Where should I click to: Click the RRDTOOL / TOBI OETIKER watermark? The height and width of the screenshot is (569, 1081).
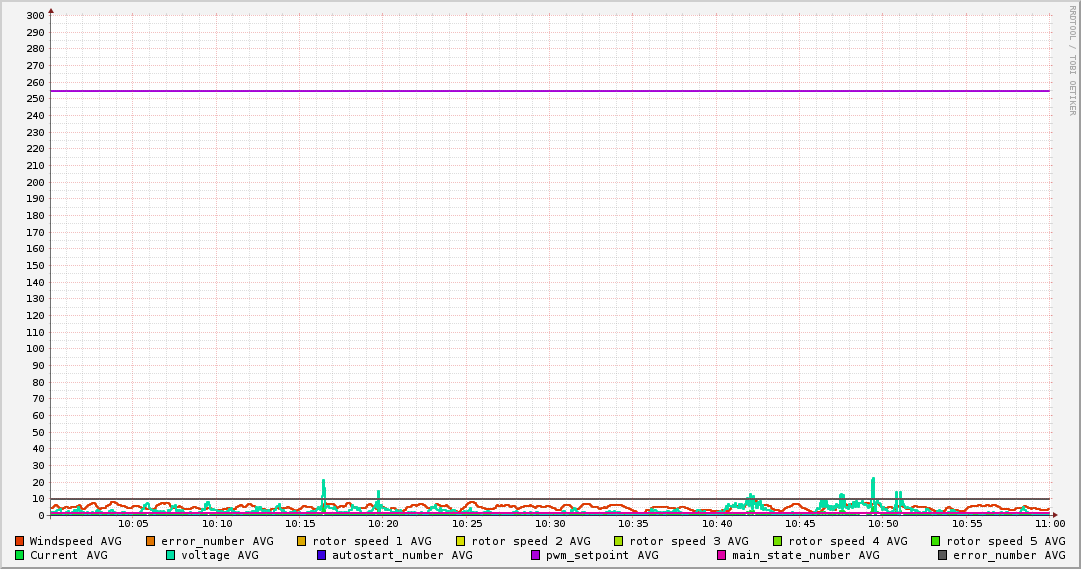(x=1072, y=60)
